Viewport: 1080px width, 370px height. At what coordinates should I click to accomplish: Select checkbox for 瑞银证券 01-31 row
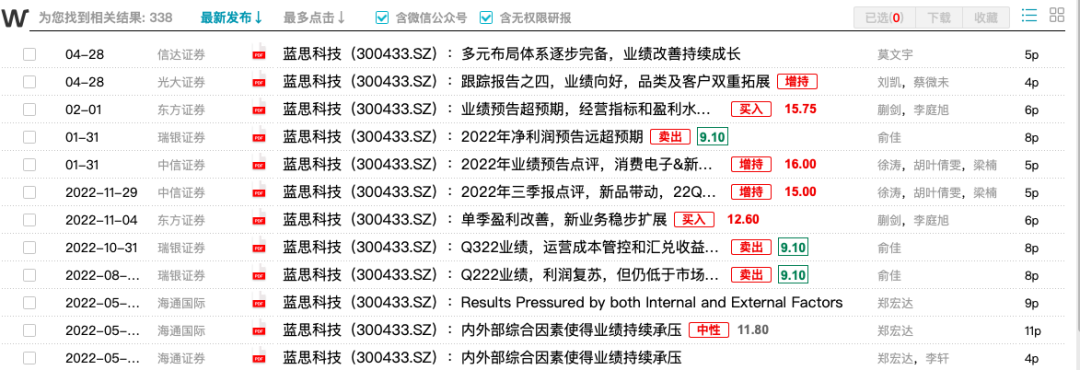tap(30, 137)
